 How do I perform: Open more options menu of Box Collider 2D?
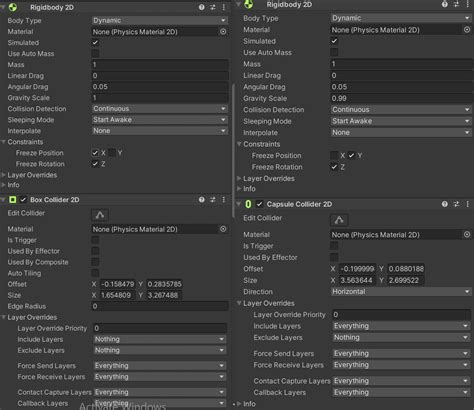click(x=224, y=200)
